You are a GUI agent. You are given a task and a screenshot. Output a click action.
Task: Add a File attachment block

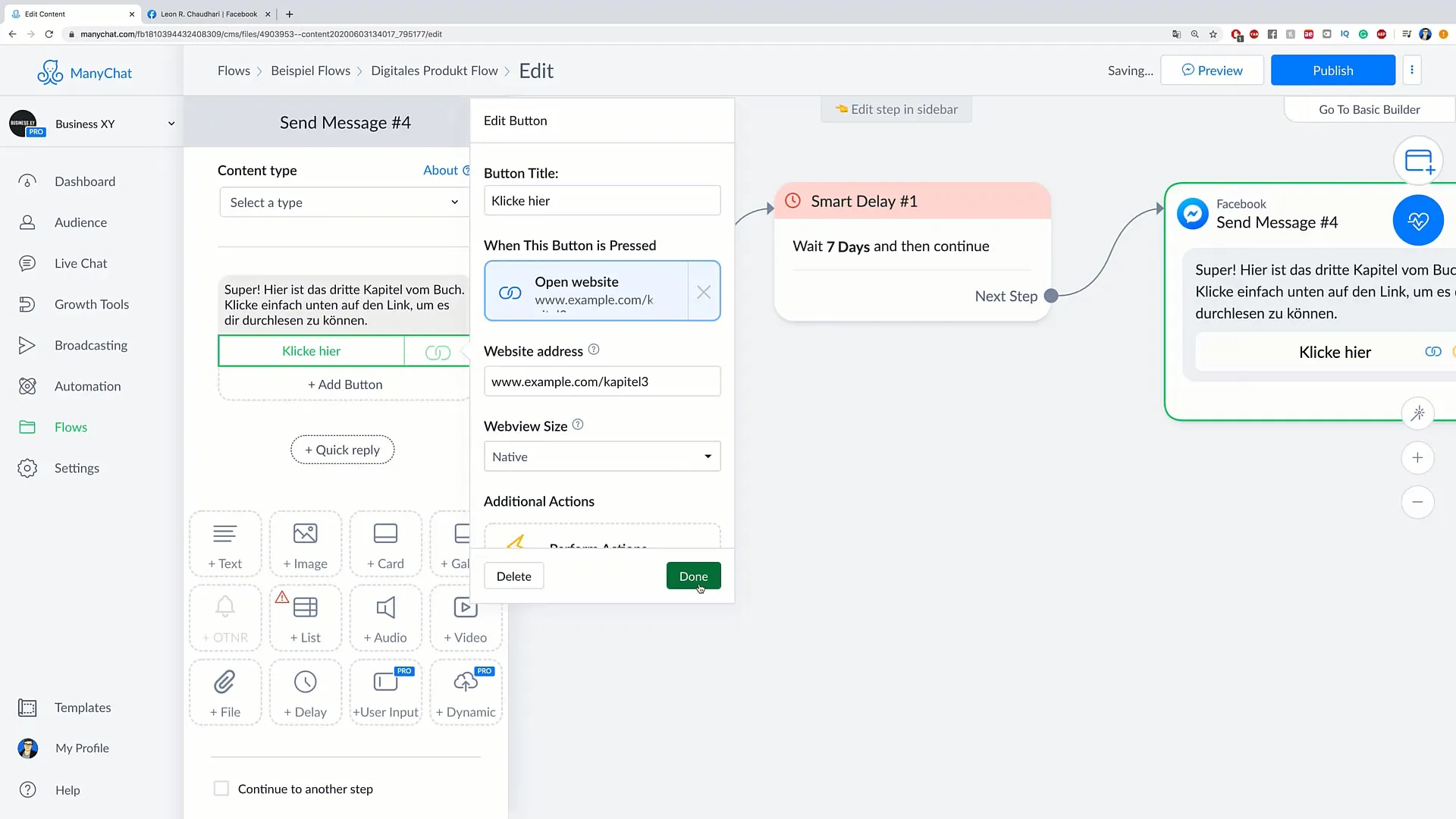tap(225, 692)
